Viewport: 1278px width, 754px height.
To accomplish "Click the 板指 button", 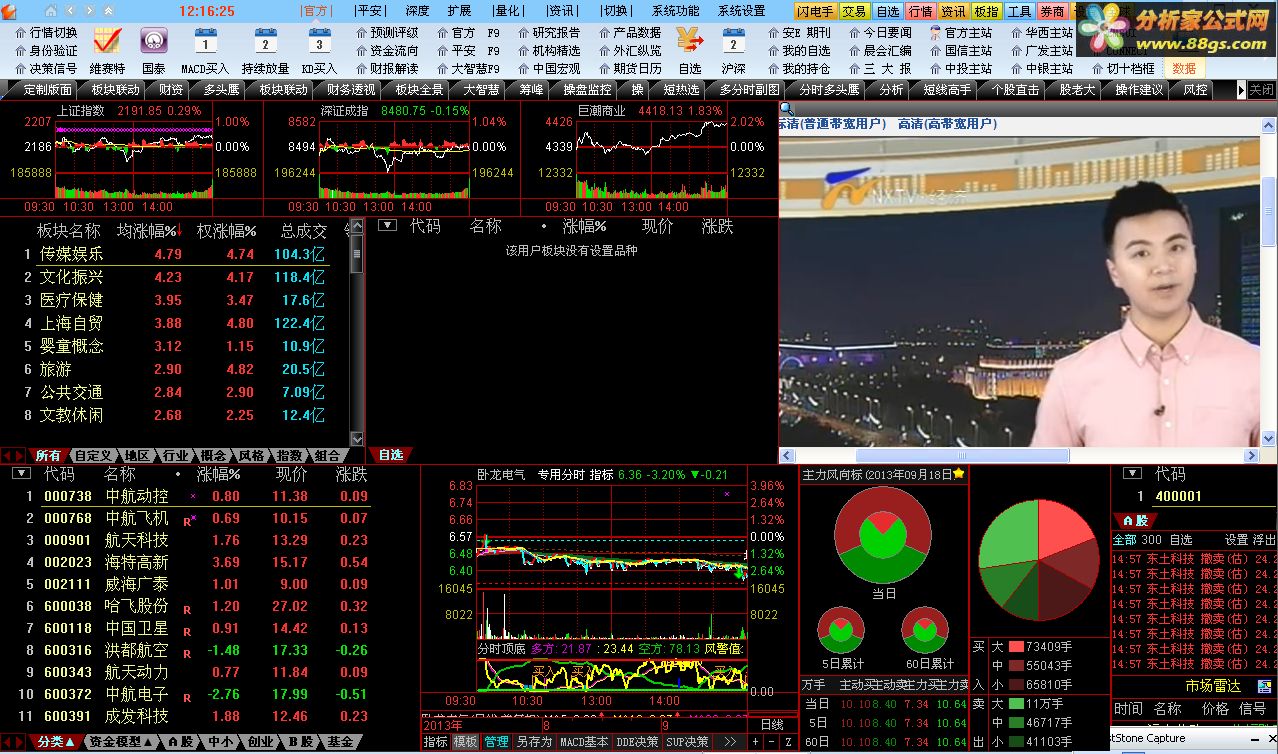I will pyautogui.click(x=986, y=11).
